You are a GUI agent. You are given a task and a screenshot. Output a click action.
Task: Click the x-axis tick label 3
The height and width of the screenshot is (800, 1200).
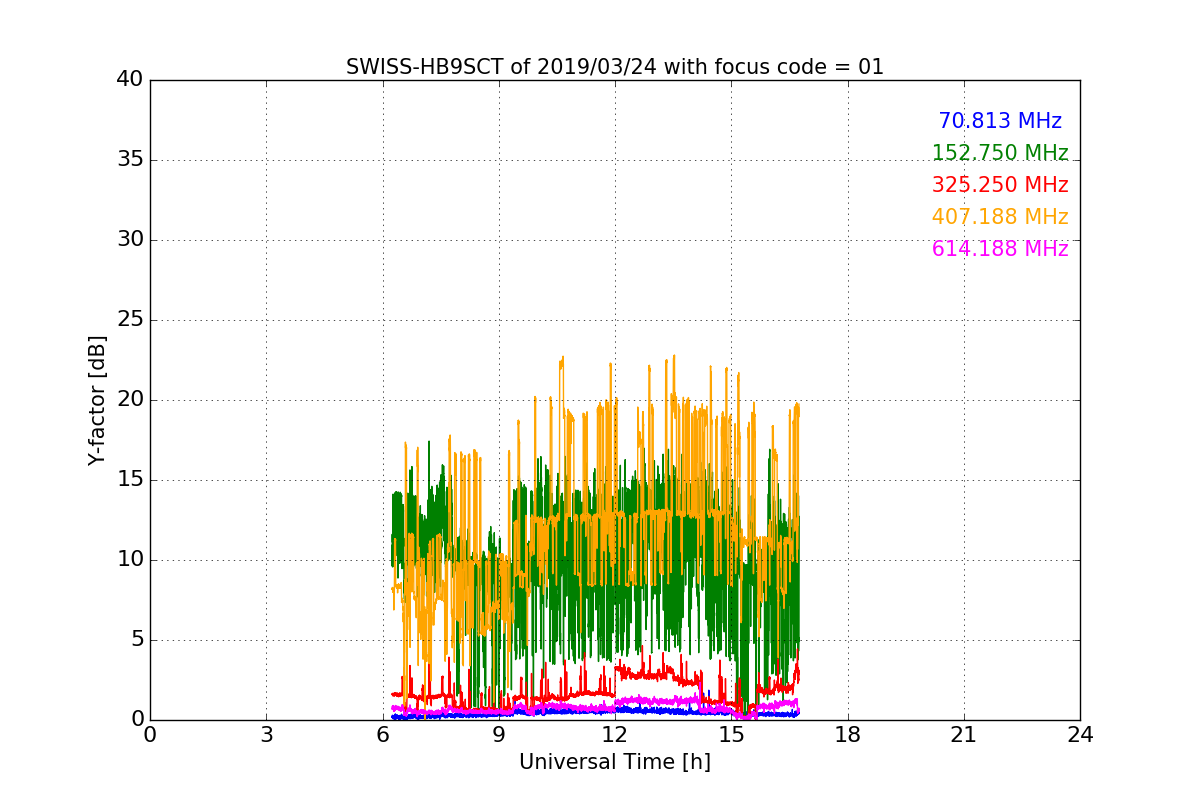[x=266, y=734]
